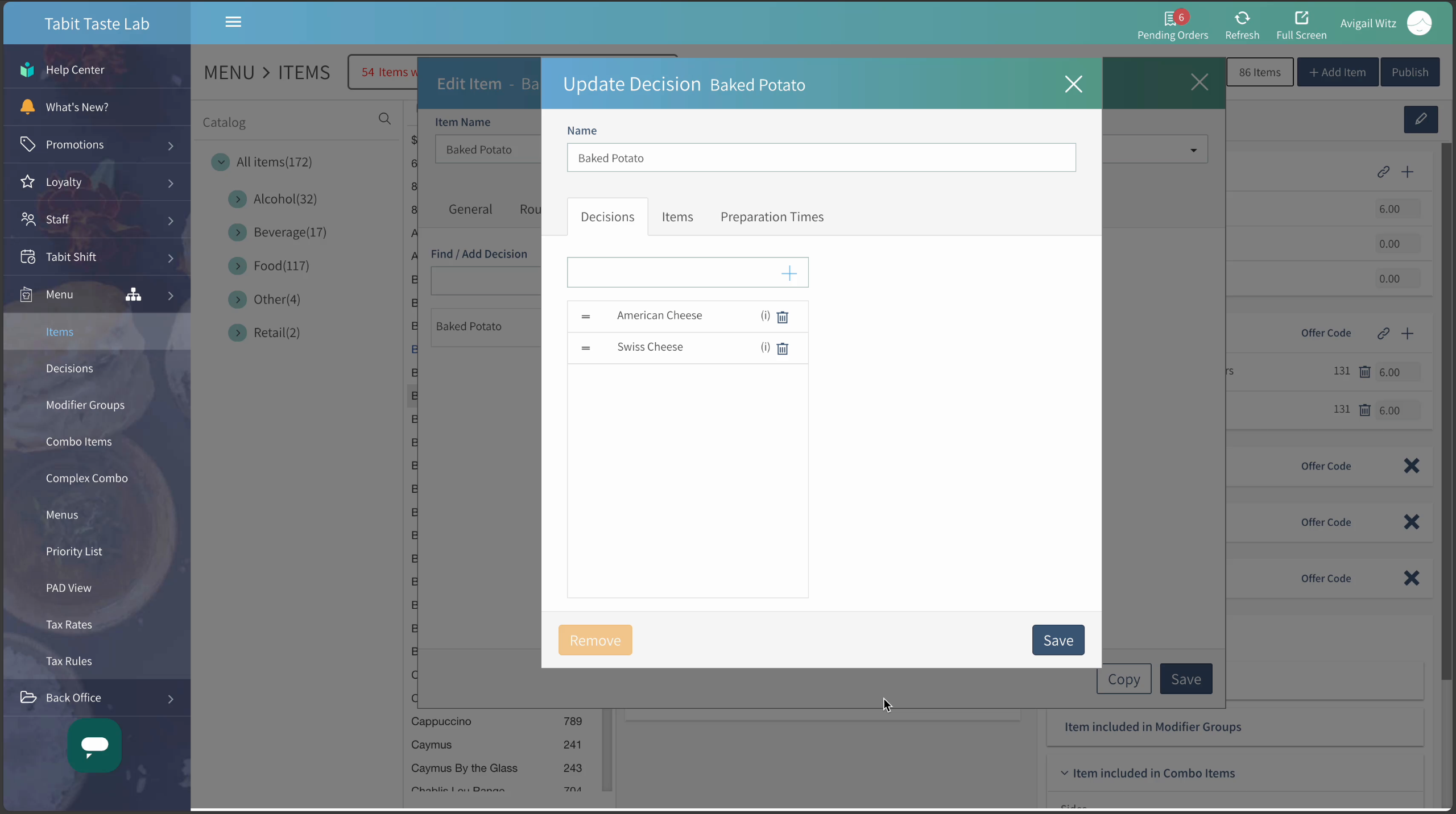Open Modifier Groups in the sidebar
Screen dimensions: 1456x814
[x=85, y=405]
